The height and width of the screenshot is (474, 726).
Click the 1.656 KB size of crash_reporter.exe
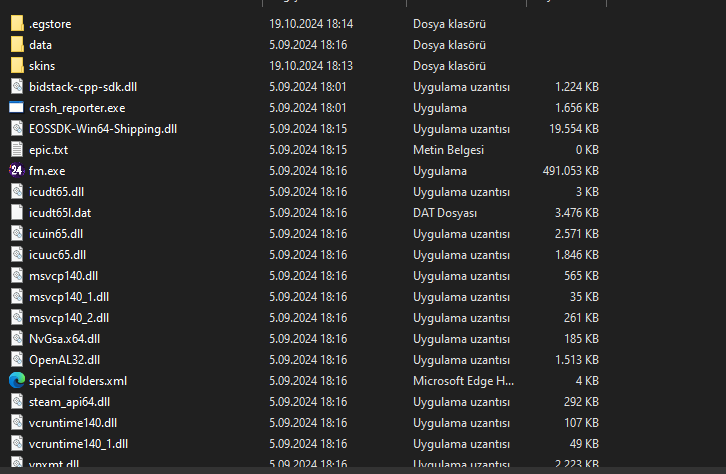coord(577,108)
